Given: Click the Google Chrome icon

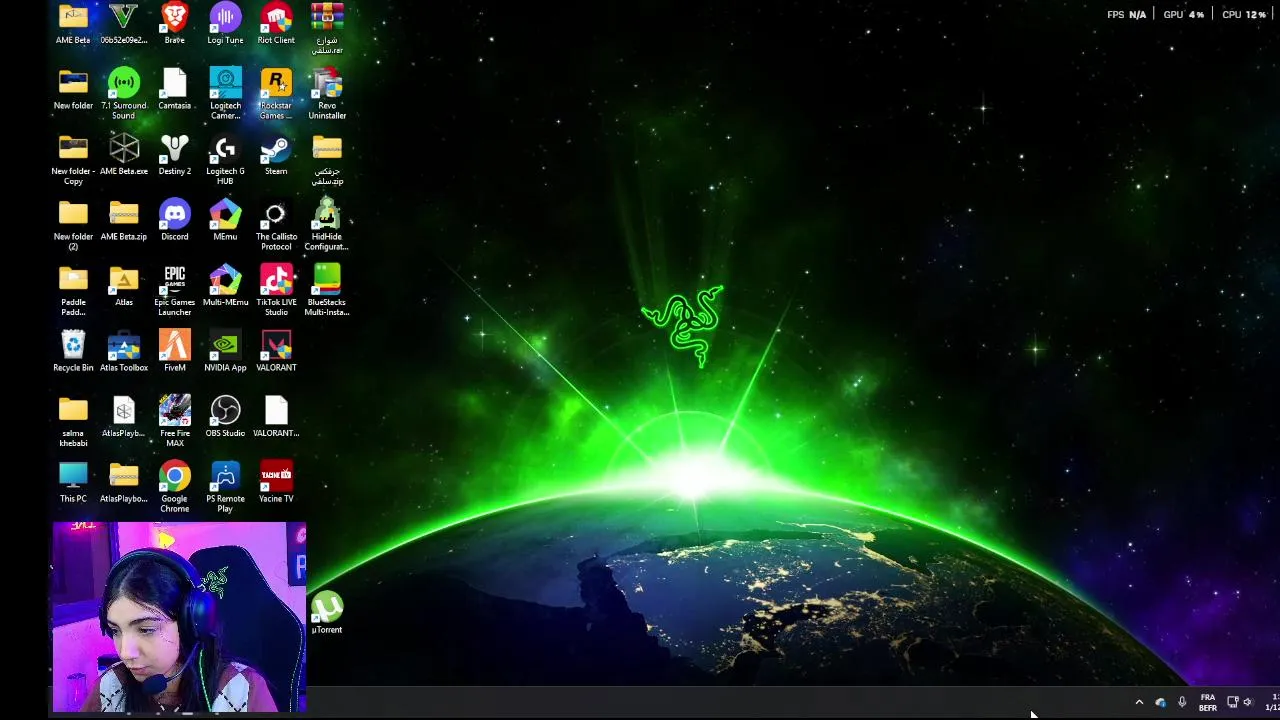Looking at the screenshot, I should tap(174, 487).
